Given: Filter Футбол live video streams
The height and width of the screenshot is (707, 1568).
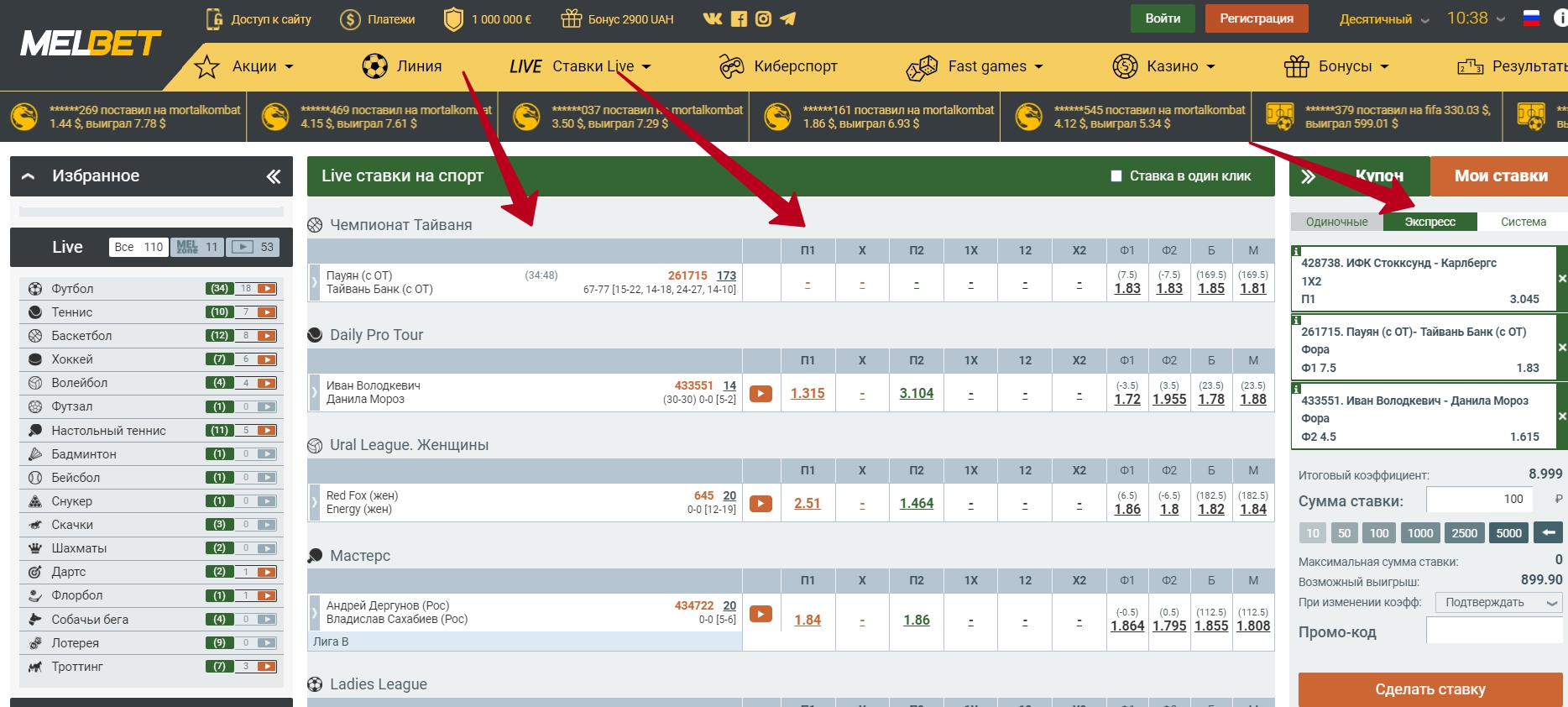Looking at the screenshot, I should click(267, 288).
